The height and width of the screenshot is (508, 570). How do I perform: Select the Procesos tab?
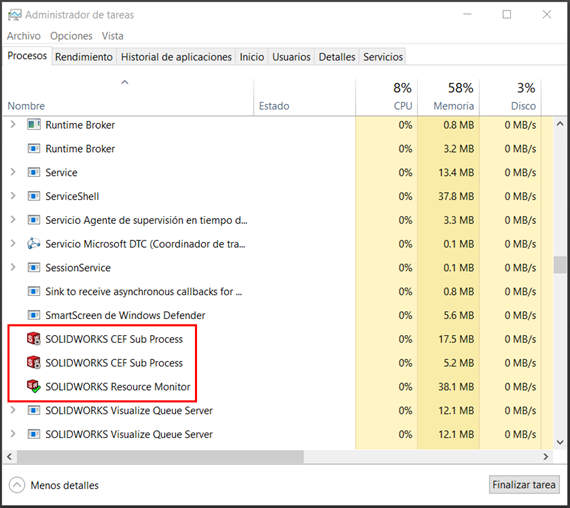tap(27, 56)
